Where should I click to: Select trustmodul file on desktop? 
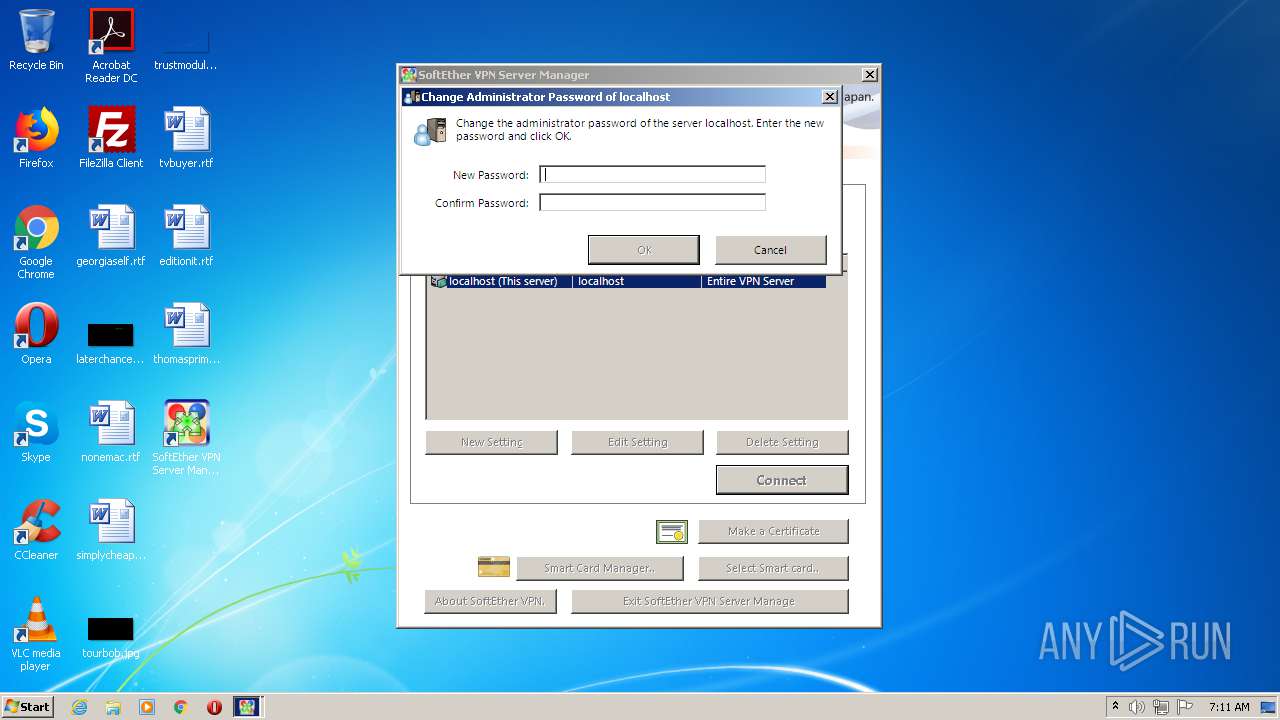click(x=186, y=50)
